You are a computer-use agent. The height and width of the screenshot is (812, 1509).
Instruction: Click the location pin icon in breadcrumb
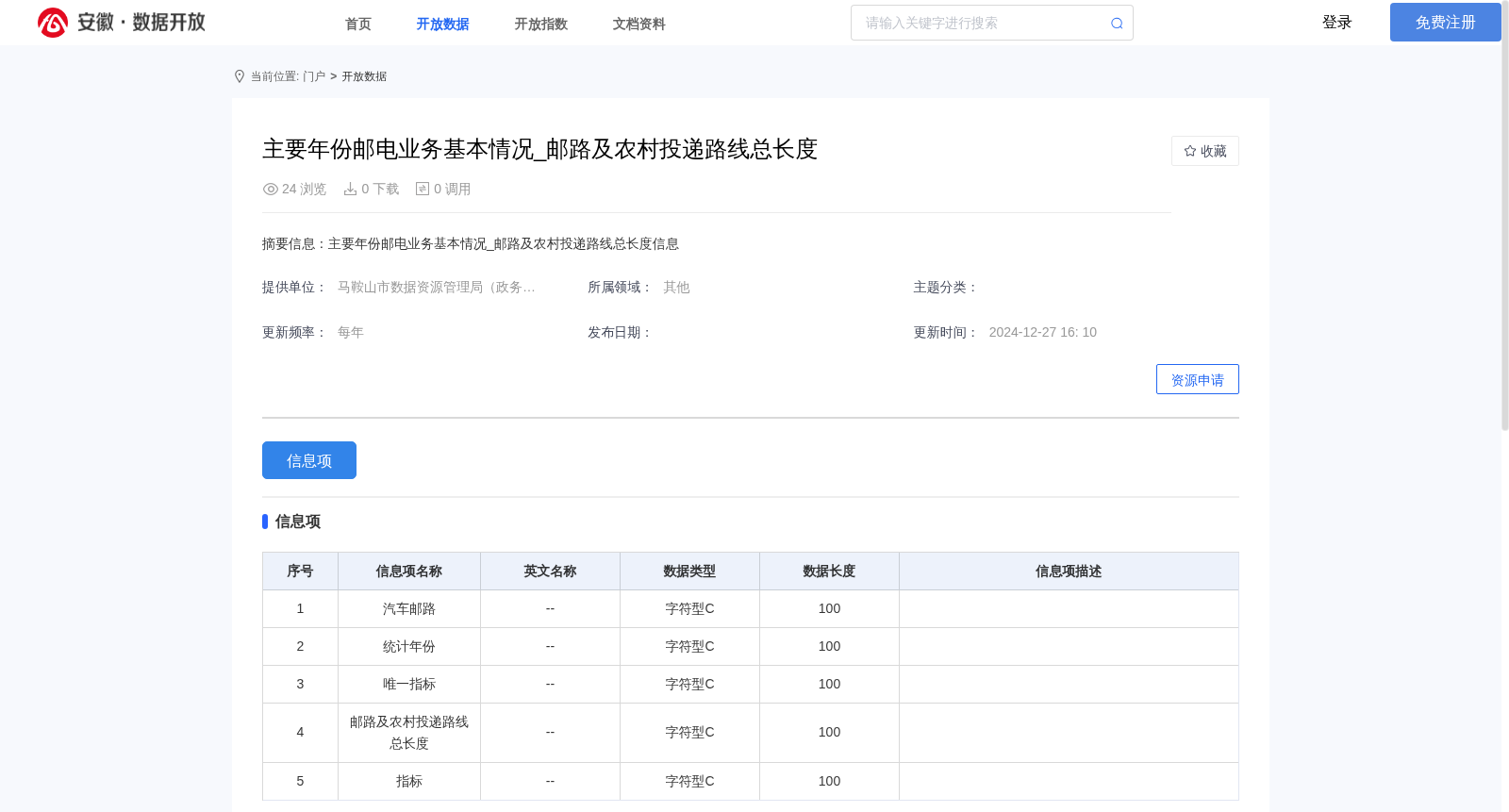point(240,76)
